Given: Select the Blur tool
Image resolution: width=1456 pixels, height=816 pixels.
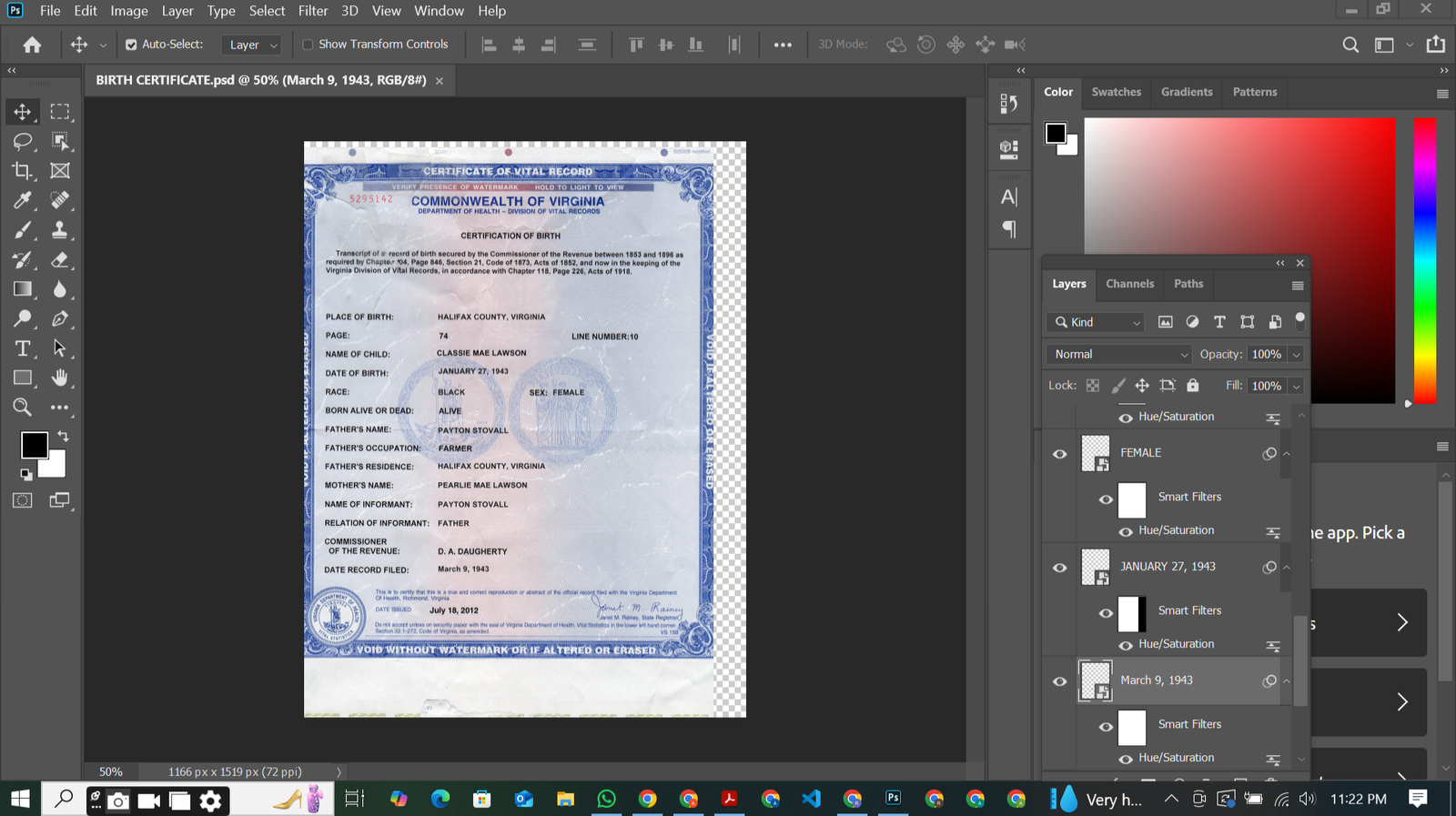Looking at the screenshot, I should [x=60, y=289].
